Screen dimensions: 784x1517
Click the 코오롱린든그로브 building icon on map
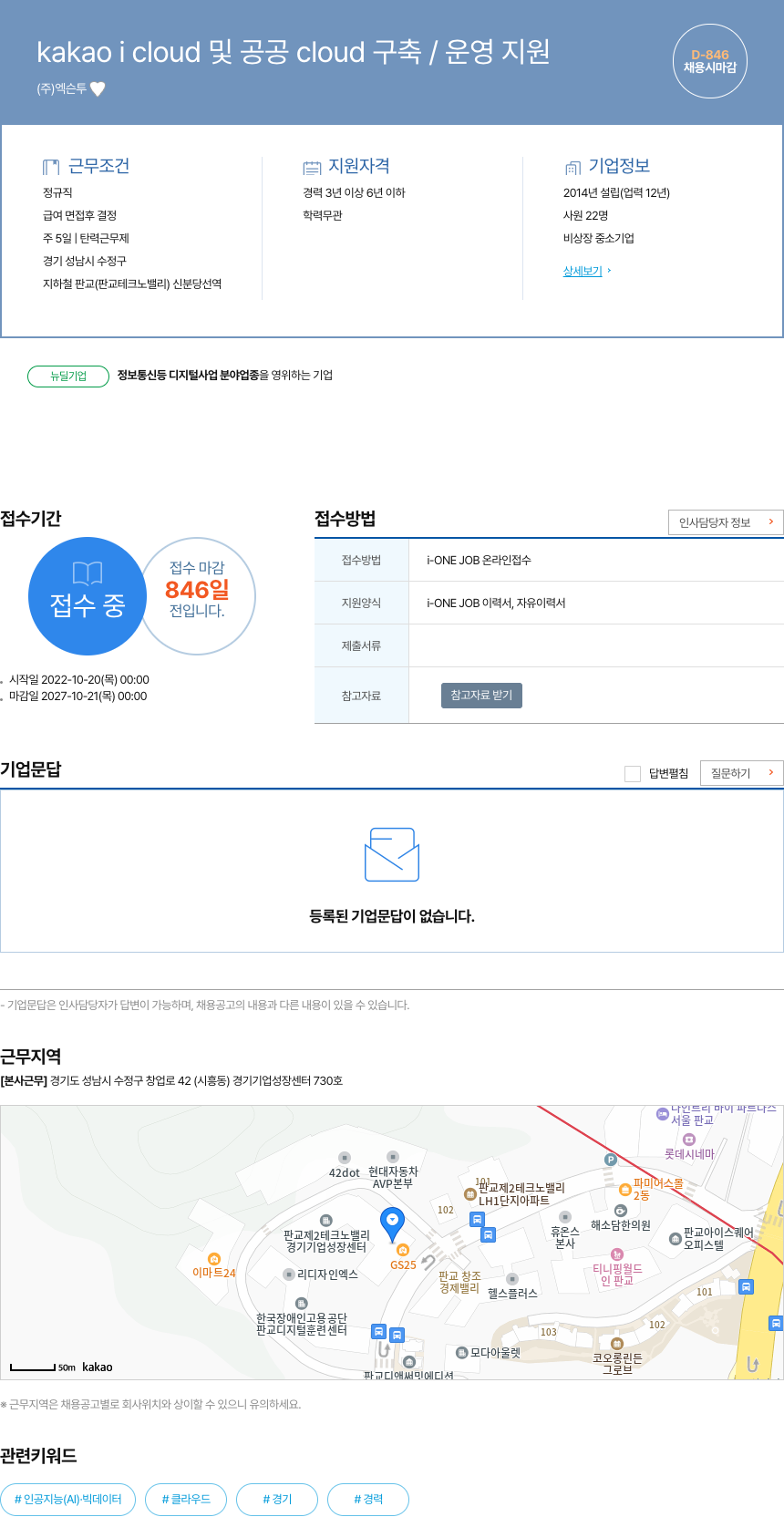coord(617,1344)
